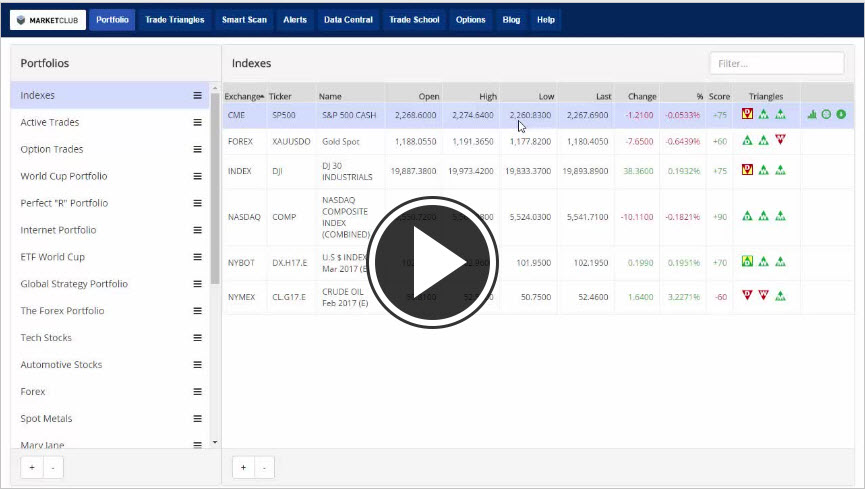Click the daily triangle for S&P 500 CASH
The width and height of the screenshot is (865, 489).
(x=747, y=114)
